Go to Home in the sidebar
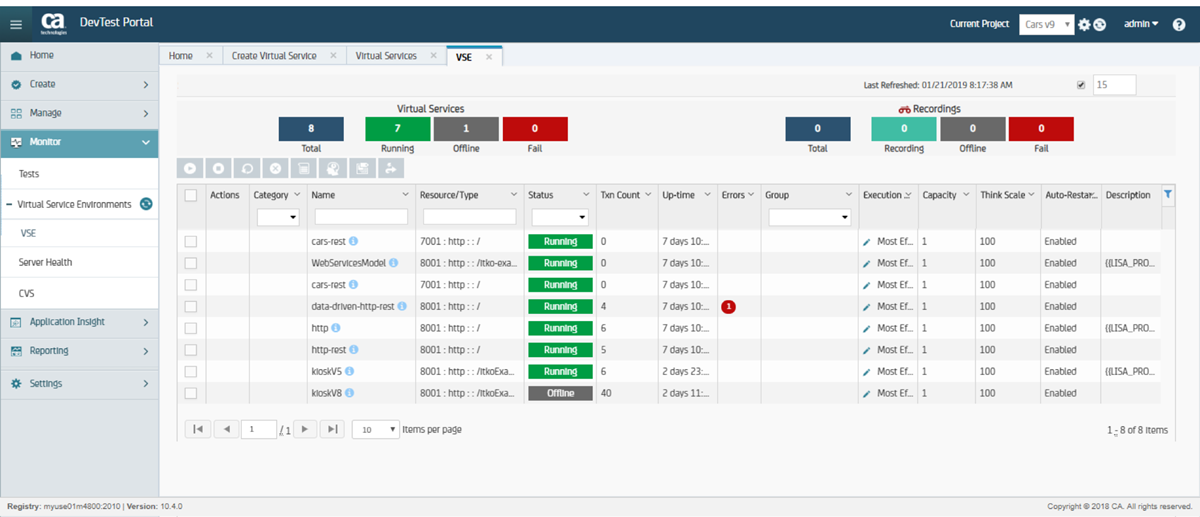 [79, 56]
